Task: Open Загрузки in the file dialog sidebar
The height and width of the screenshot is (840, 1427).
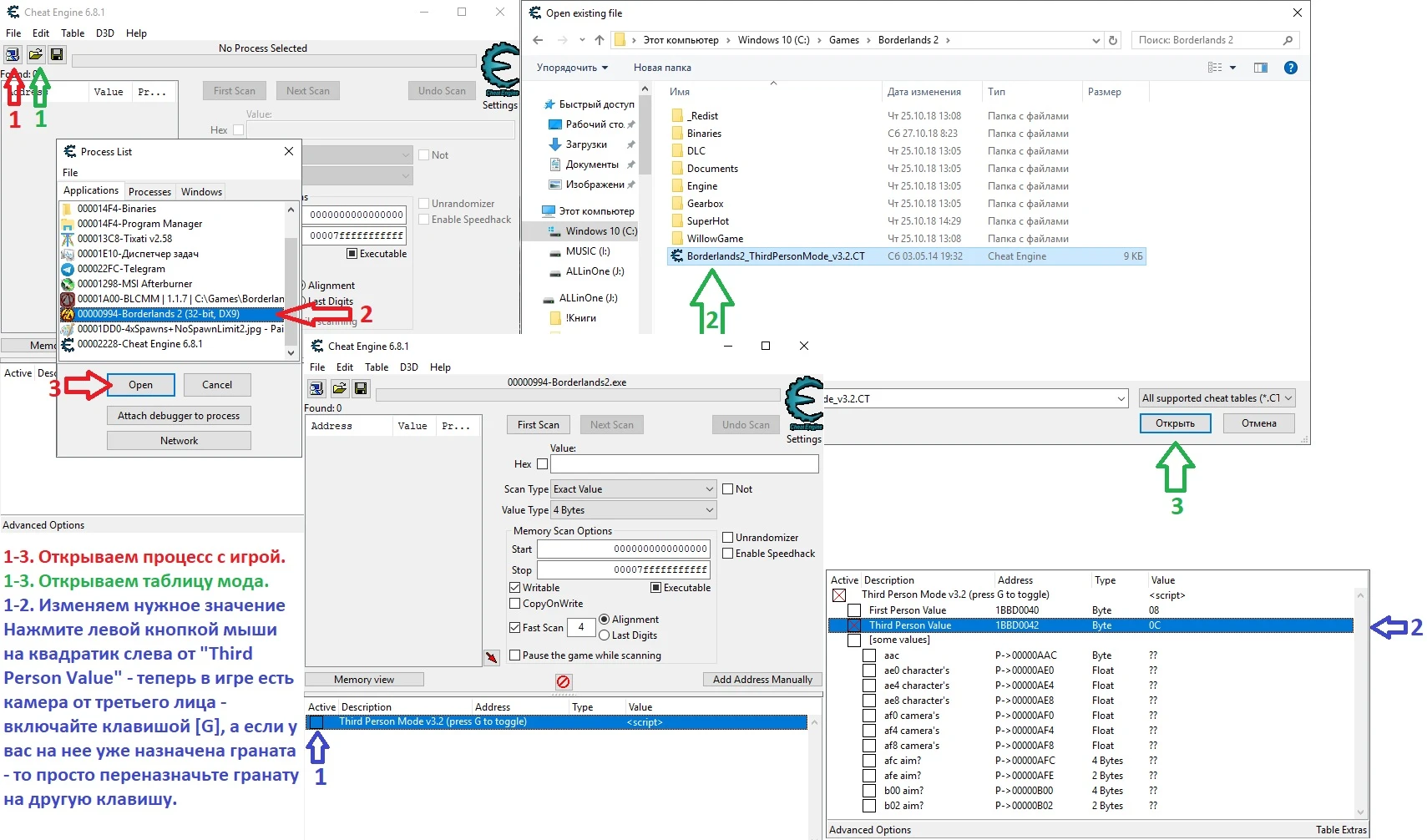Action: (578, 144)
